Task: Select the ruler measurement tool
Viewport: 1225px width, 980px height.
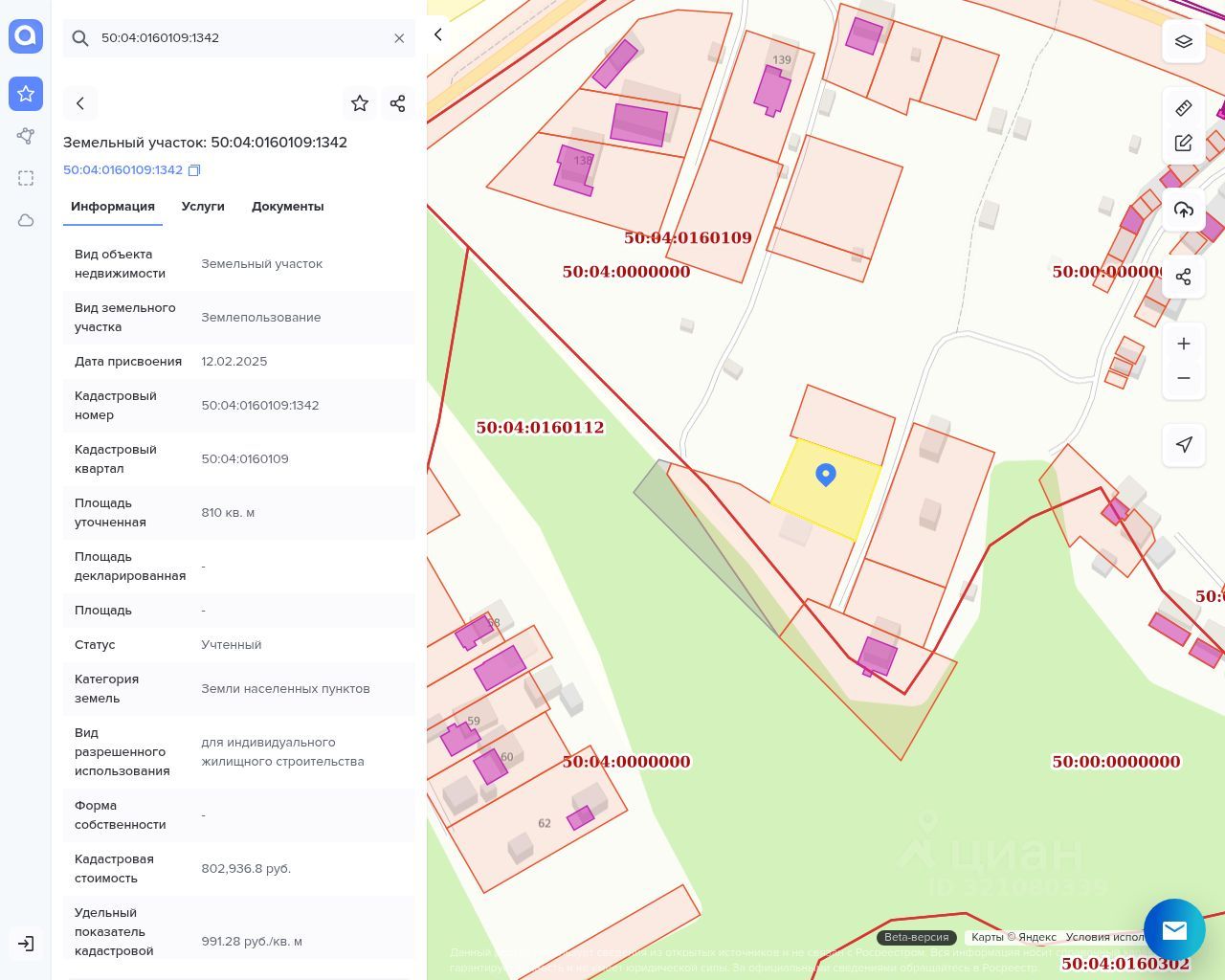Action: (1184, 108)
